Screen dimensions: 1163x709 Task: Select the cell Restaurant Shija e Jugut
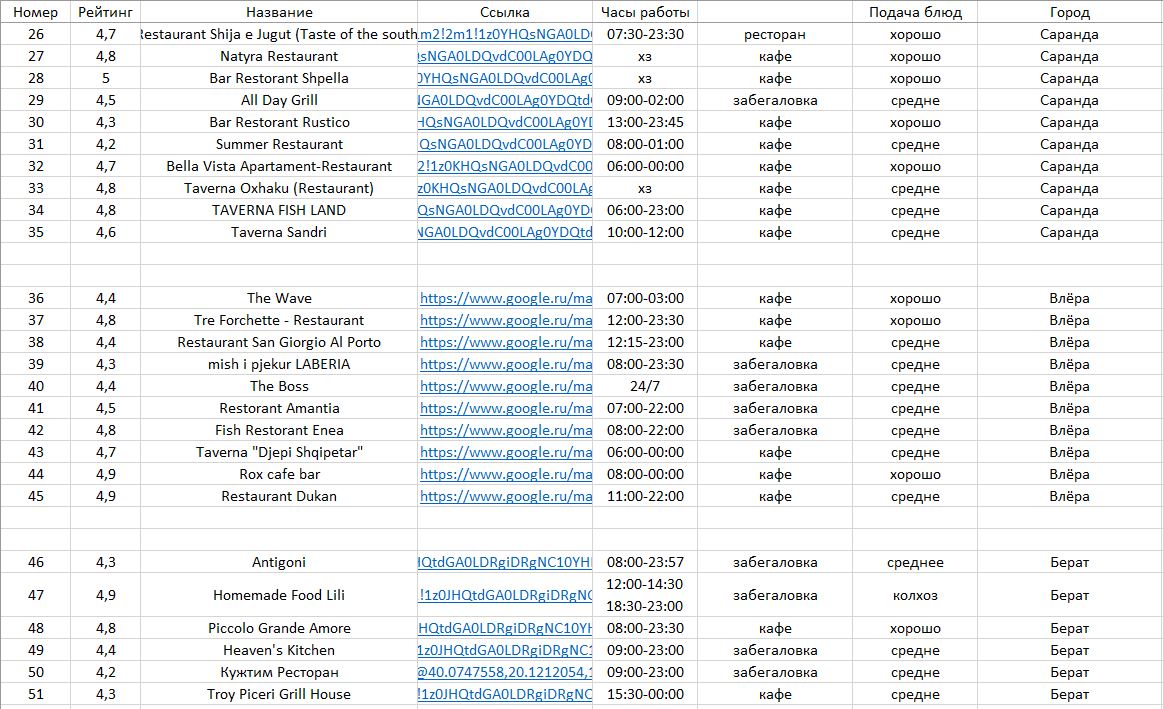click(279, 34)
